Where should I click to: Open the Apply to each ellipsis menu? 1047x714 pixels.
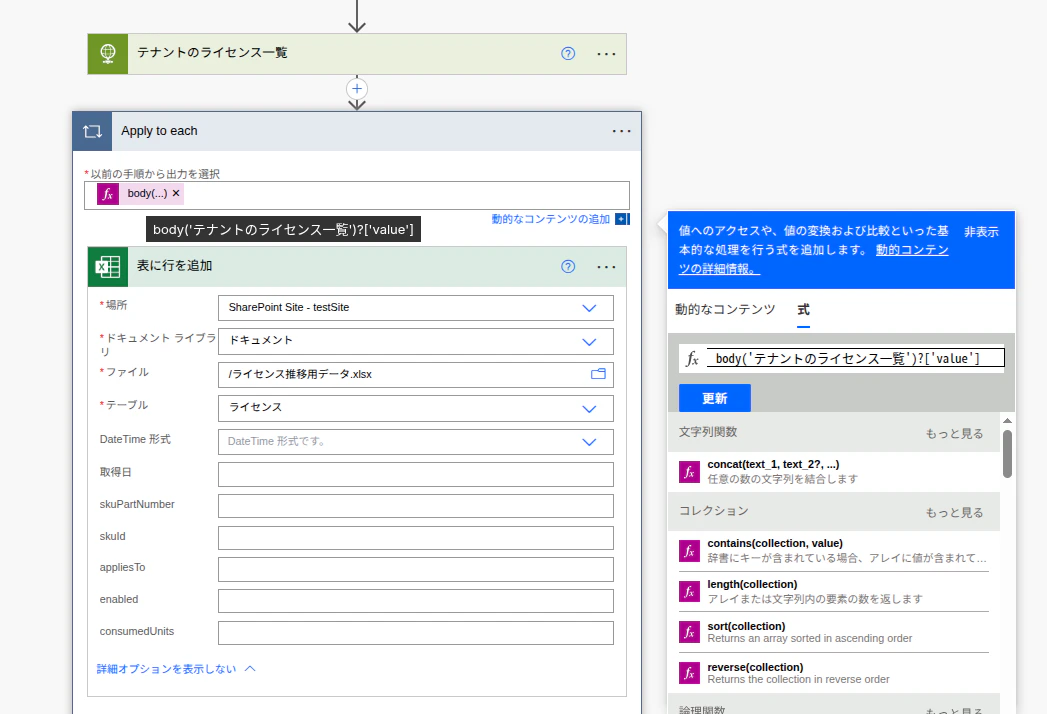point(622,131)
